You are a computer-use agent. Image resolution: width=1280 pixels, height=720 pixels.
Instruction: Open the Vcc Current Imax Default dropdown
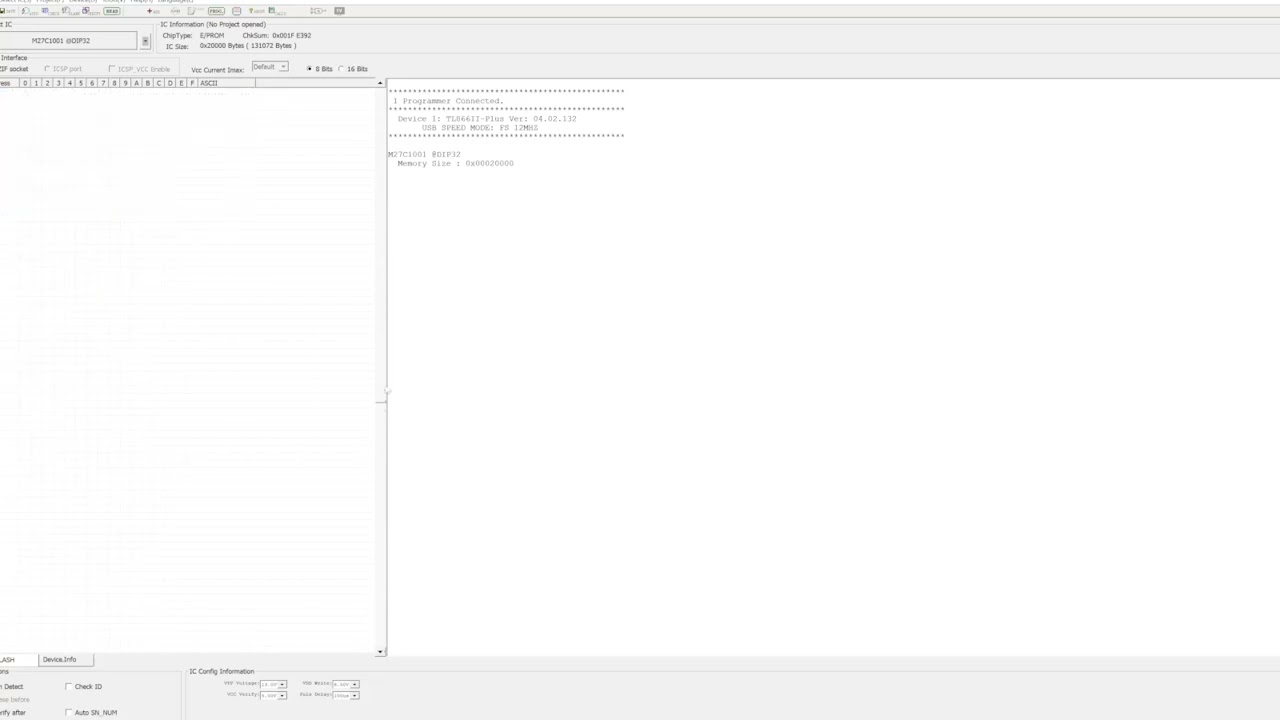click(x=270, y=67)
